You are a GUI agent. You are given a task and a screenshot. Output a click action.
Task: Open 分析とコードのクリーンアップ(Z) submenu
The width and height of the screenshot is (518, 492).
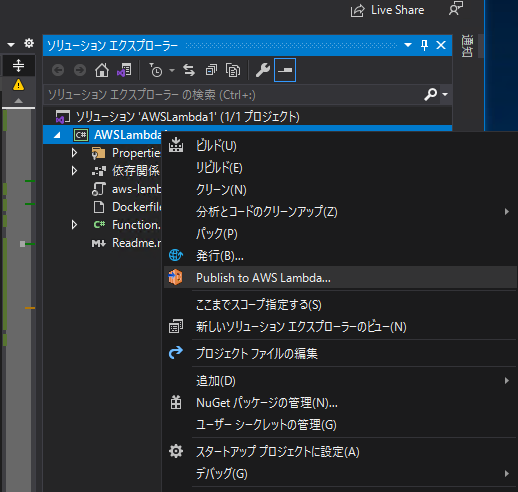point(340,212)
